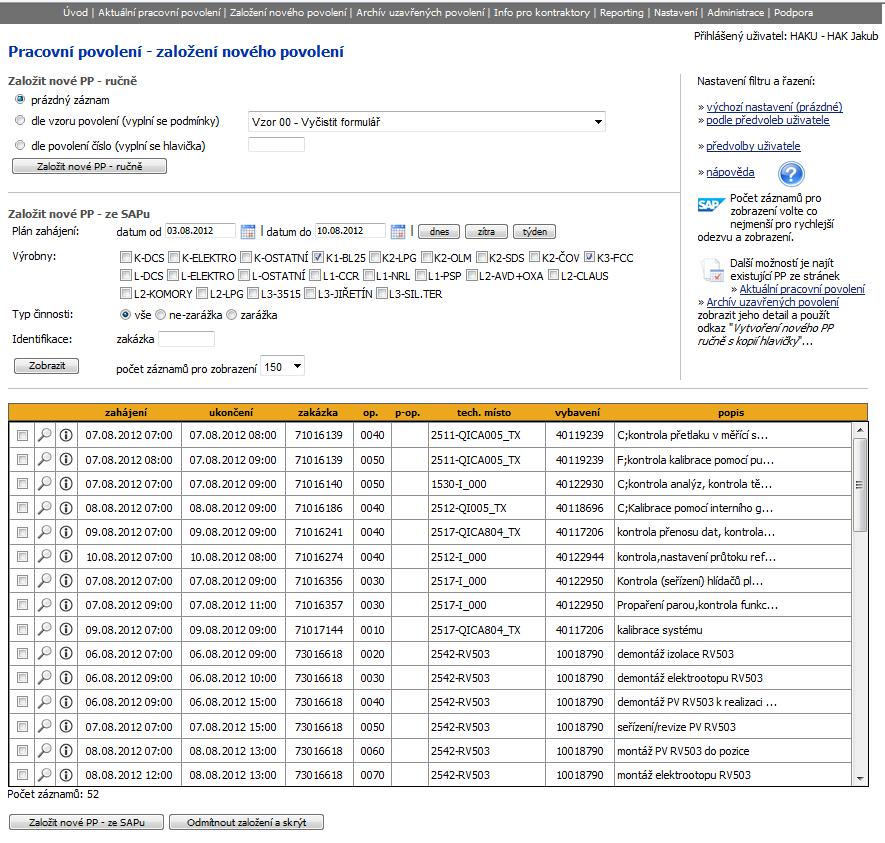Screen dimensions: 885x843
Task: Show info icon for order 71016241 row
Action: coord(66,532)
